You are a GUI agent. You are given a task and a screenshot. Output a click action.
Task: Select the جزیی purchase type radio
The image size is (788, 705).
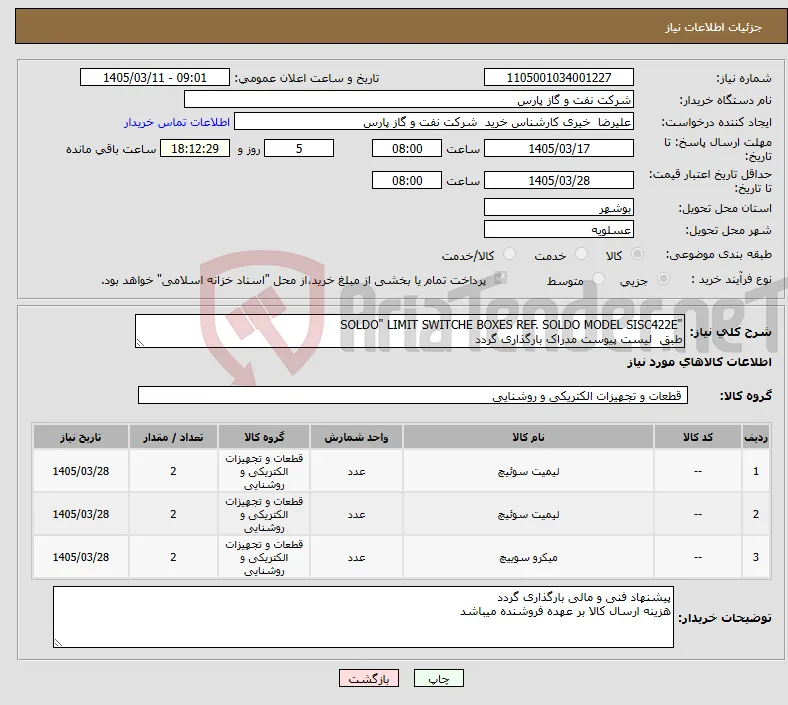pyautogui.click(x=663, y=279)
